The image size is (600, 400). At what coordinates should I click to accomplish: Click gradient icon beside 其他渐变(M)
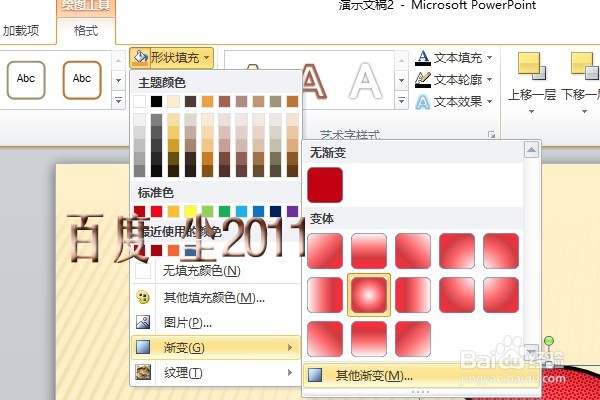pyautogui.click(x=315, y=376)
